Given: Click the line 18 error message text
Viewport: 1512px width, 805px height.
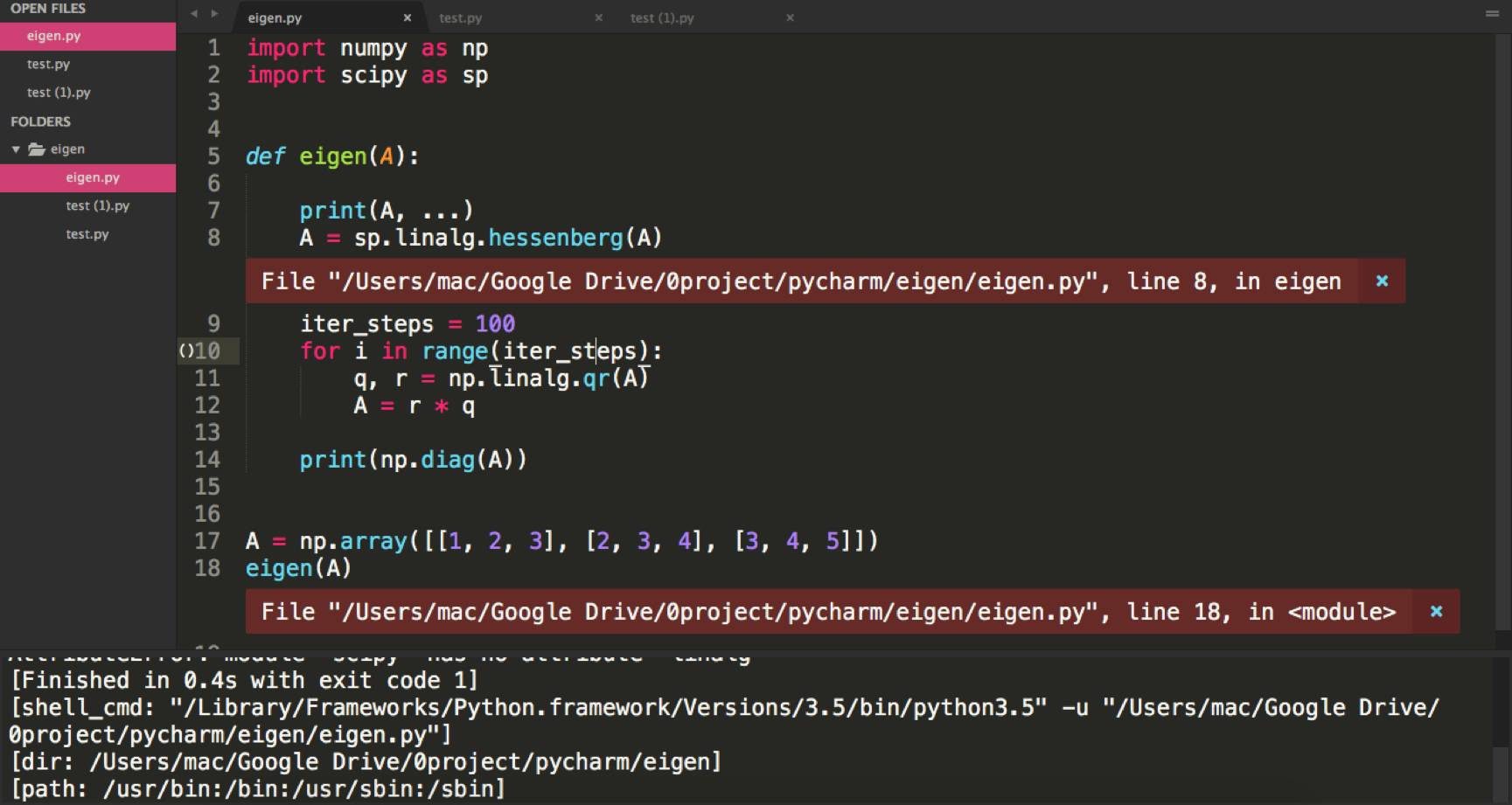Looking at the screenshot, I should [828, 612].
